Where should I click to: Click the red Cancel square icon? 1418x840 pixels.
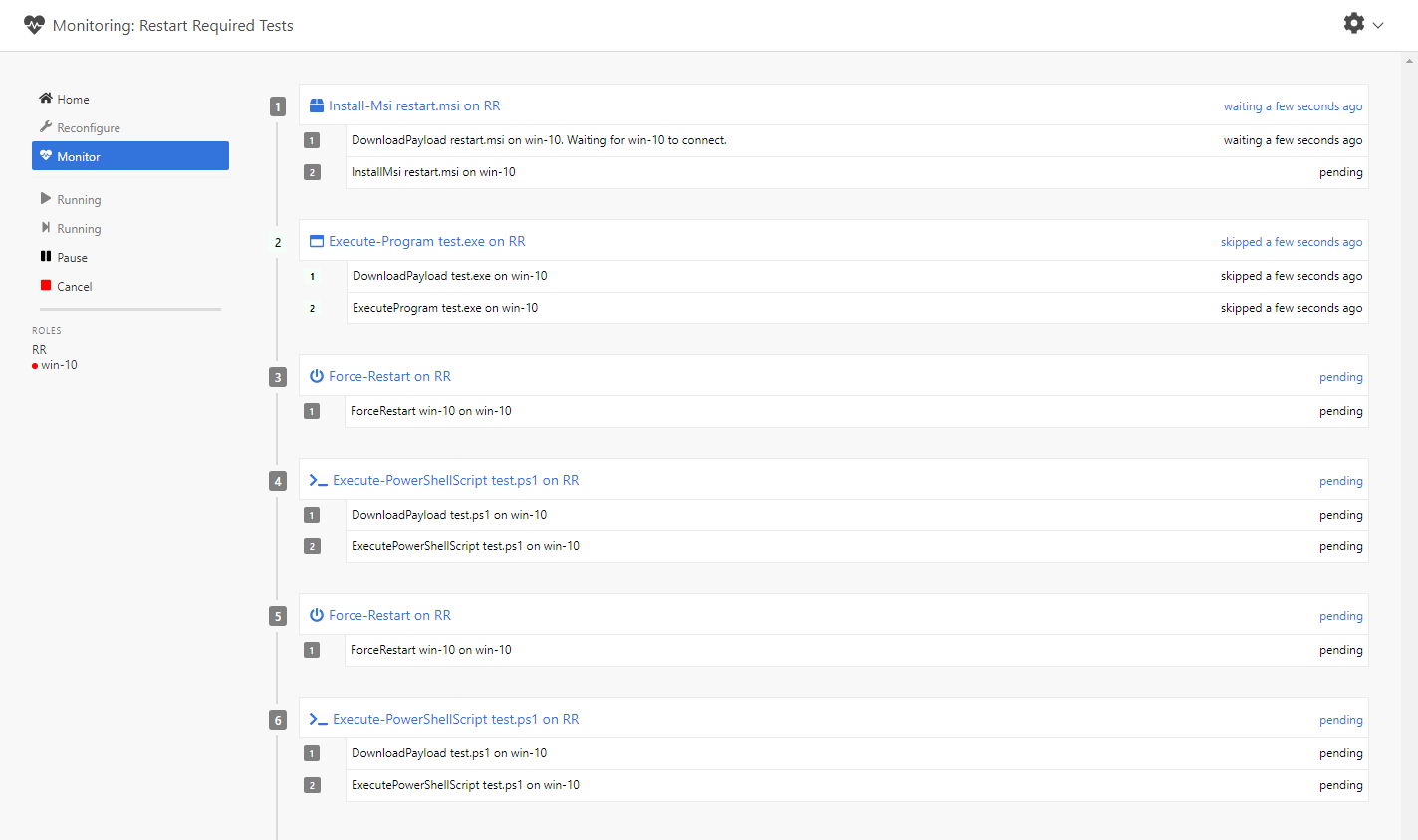click(46, 285)
